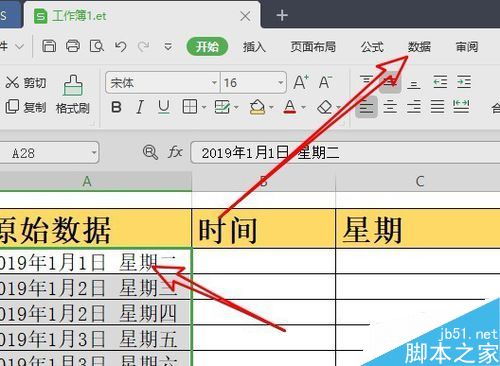This screenshot has width=500, height=366.
Task: Click the eraser clear formatting icon
Action: coord(325,107)
